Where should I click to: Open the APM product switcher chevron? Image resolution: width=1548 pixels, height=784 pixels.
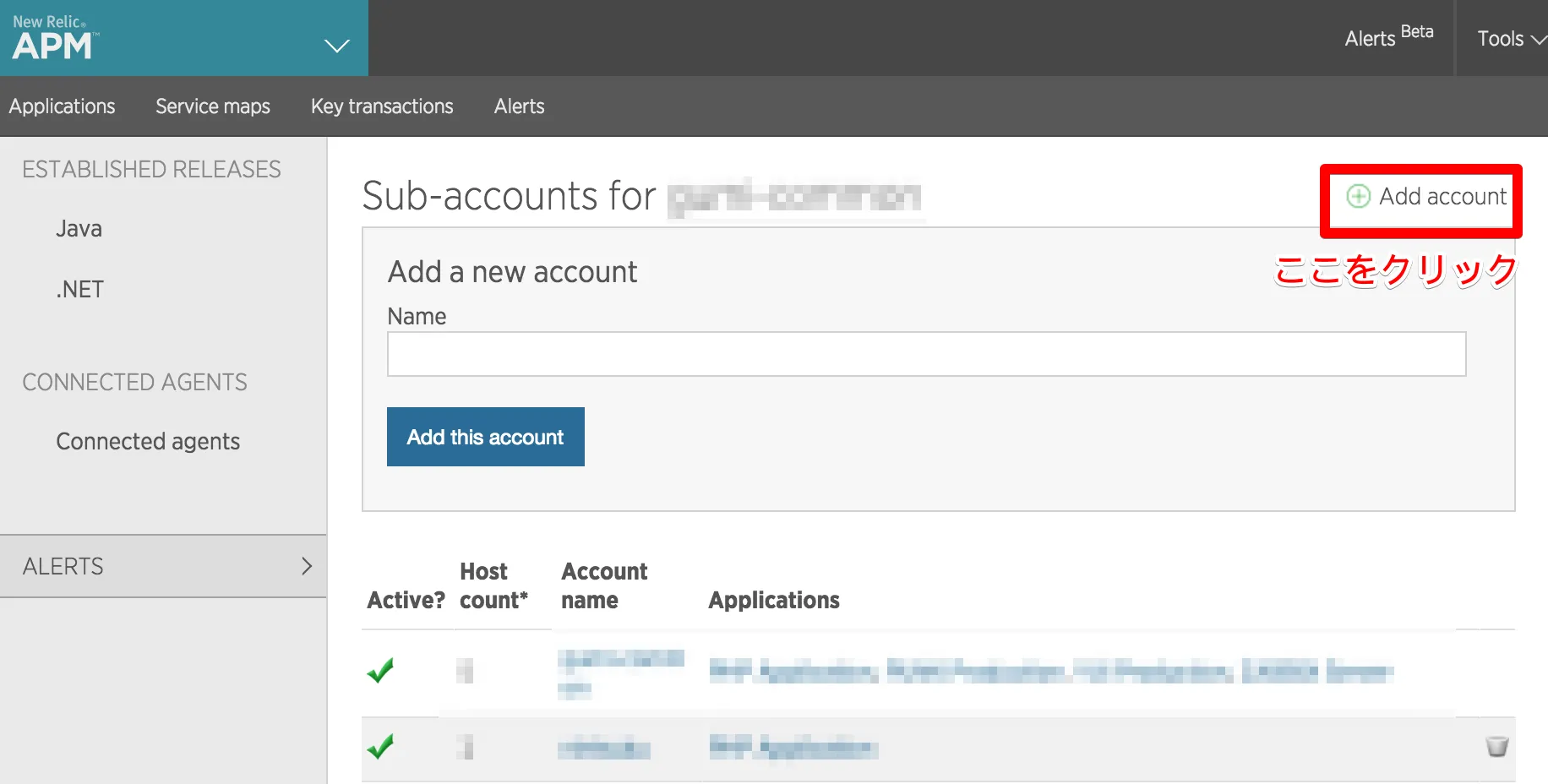click(336, 46)
